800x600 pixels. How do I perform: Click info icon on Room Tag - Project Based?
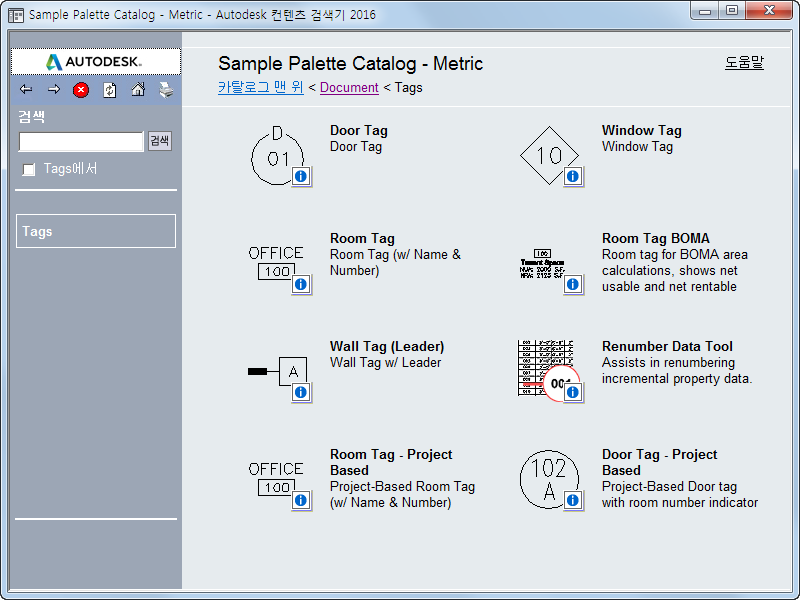coord(301,500)
